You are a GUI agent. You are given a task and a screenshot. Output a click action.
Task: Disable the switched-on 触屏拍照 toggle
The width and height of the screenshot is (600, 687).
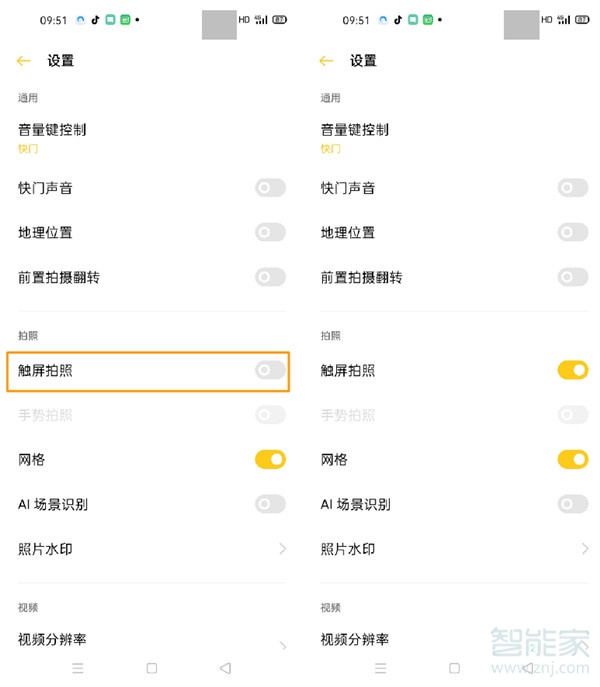pos(572,371)
